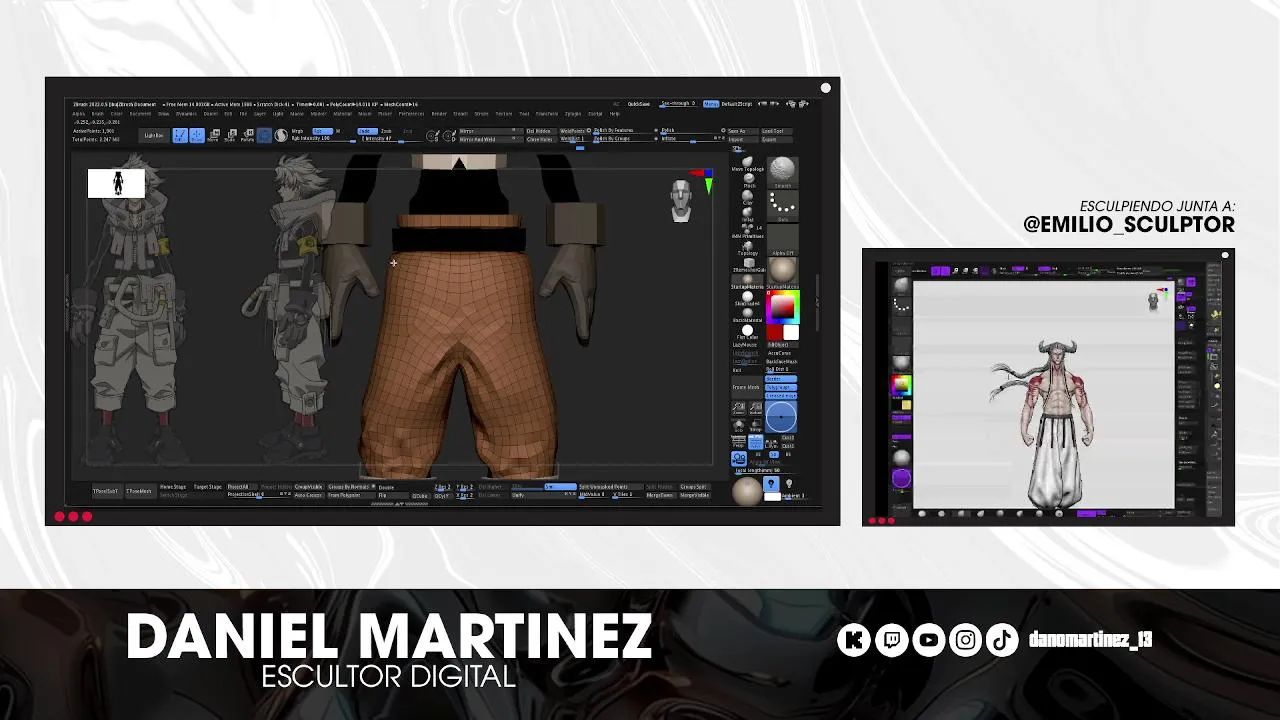
Task: Select the Move Topological brush icon
Action: coord(747,162)
